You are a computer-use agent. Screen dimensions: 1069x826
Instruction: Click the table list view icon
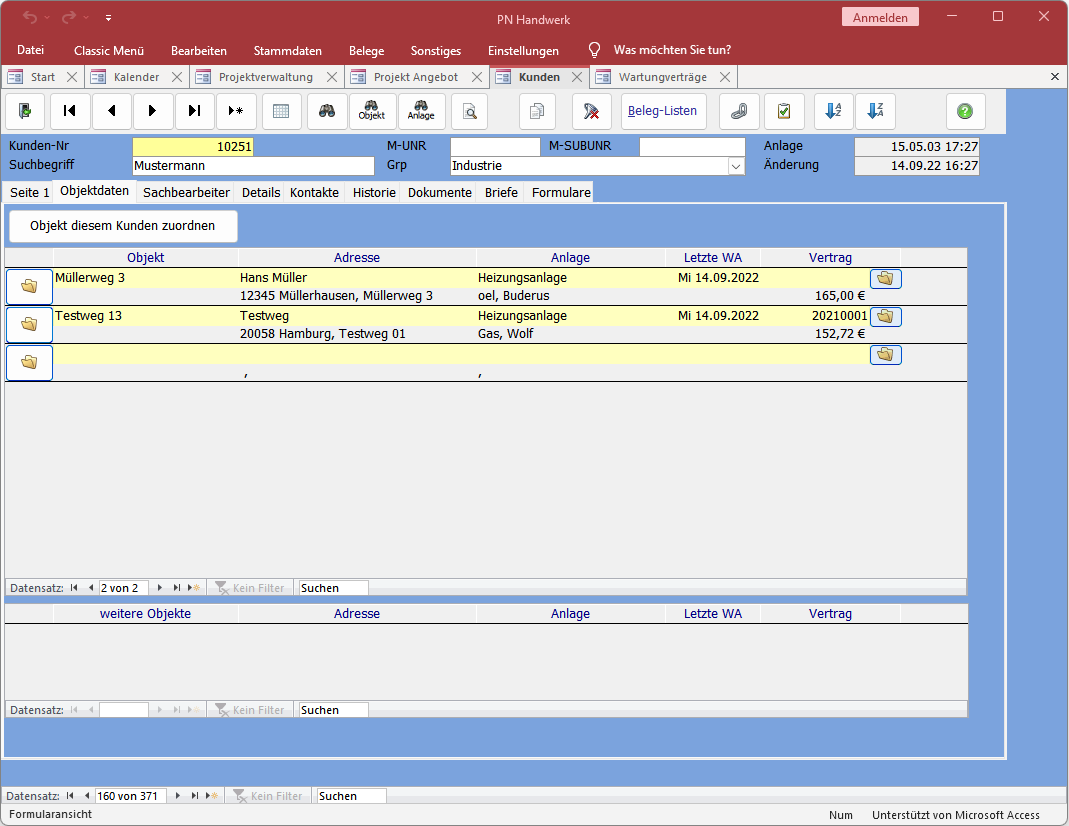[281, 111]
